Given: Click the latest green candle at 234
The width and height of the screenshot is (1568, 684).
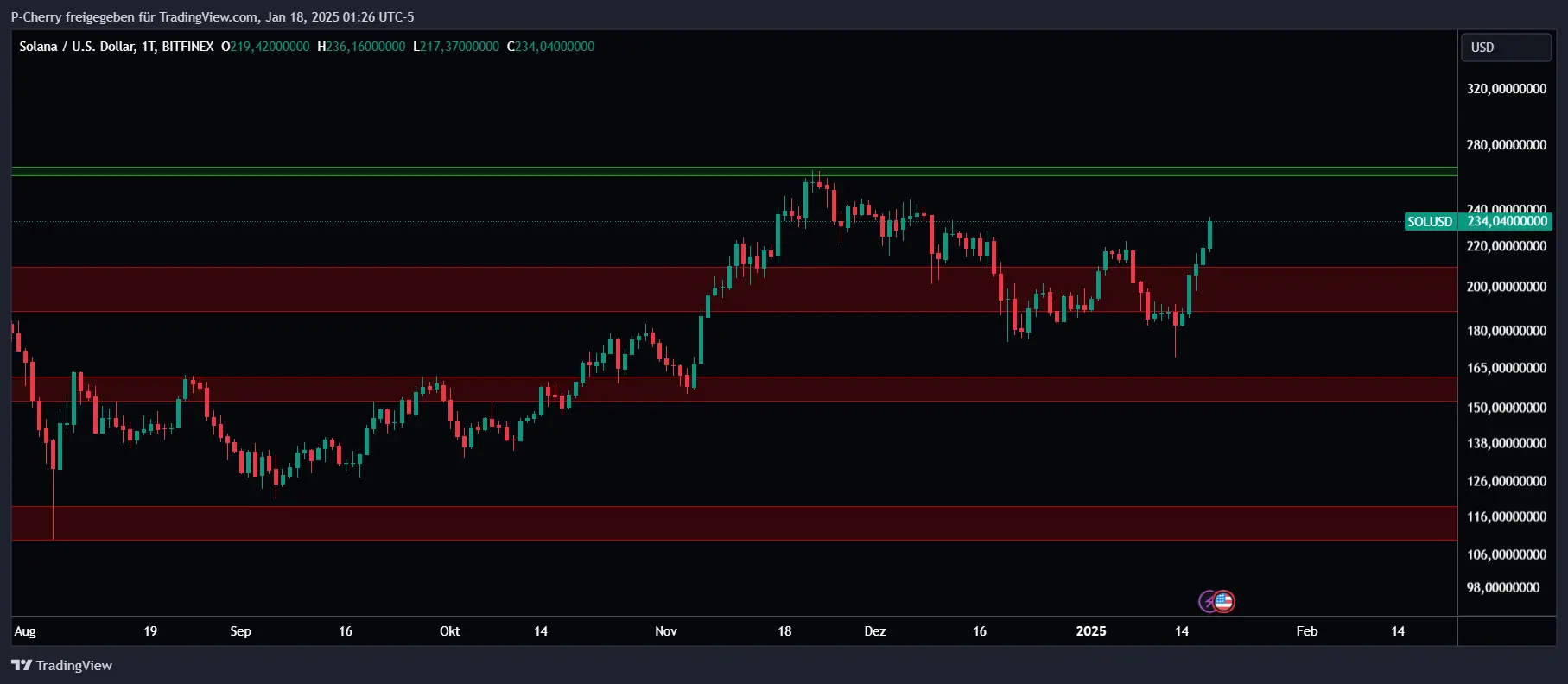Looking at the screenshot, I should 1209,234.
